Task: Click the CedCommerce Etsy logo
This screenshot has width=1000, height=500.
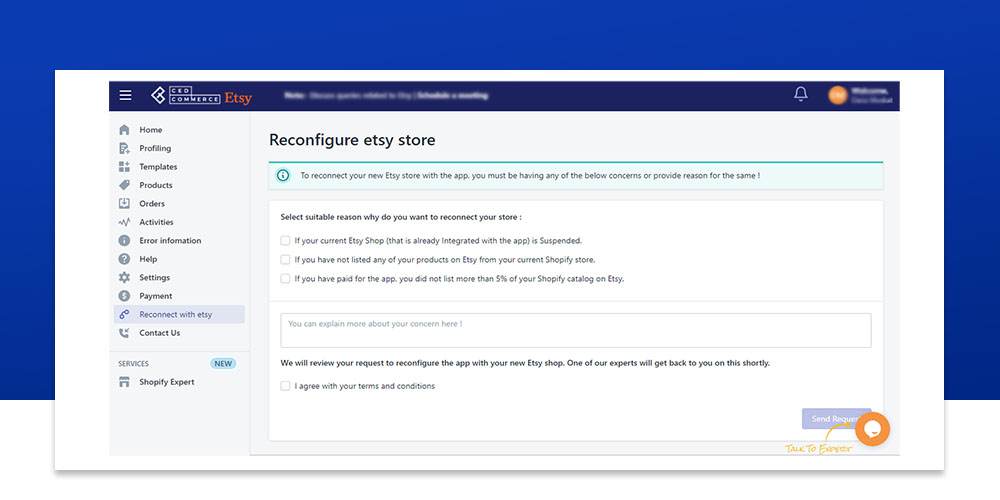Action: (202, 96)
